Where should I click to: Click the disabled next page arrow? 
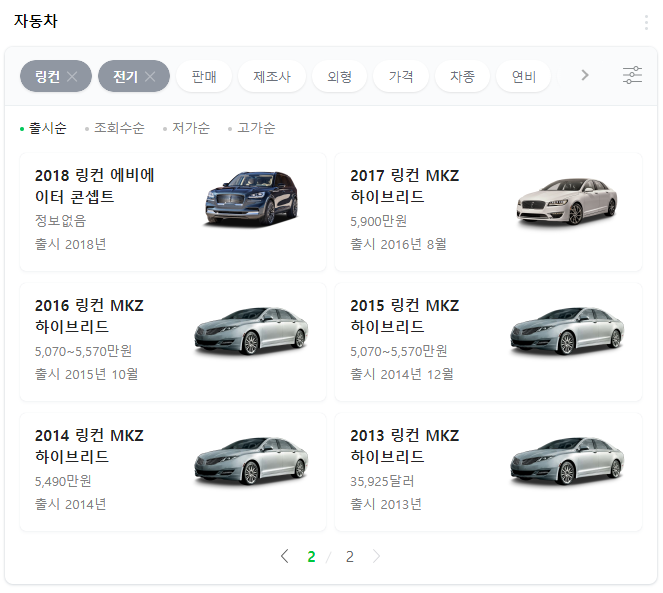click(x=376, y=556)
